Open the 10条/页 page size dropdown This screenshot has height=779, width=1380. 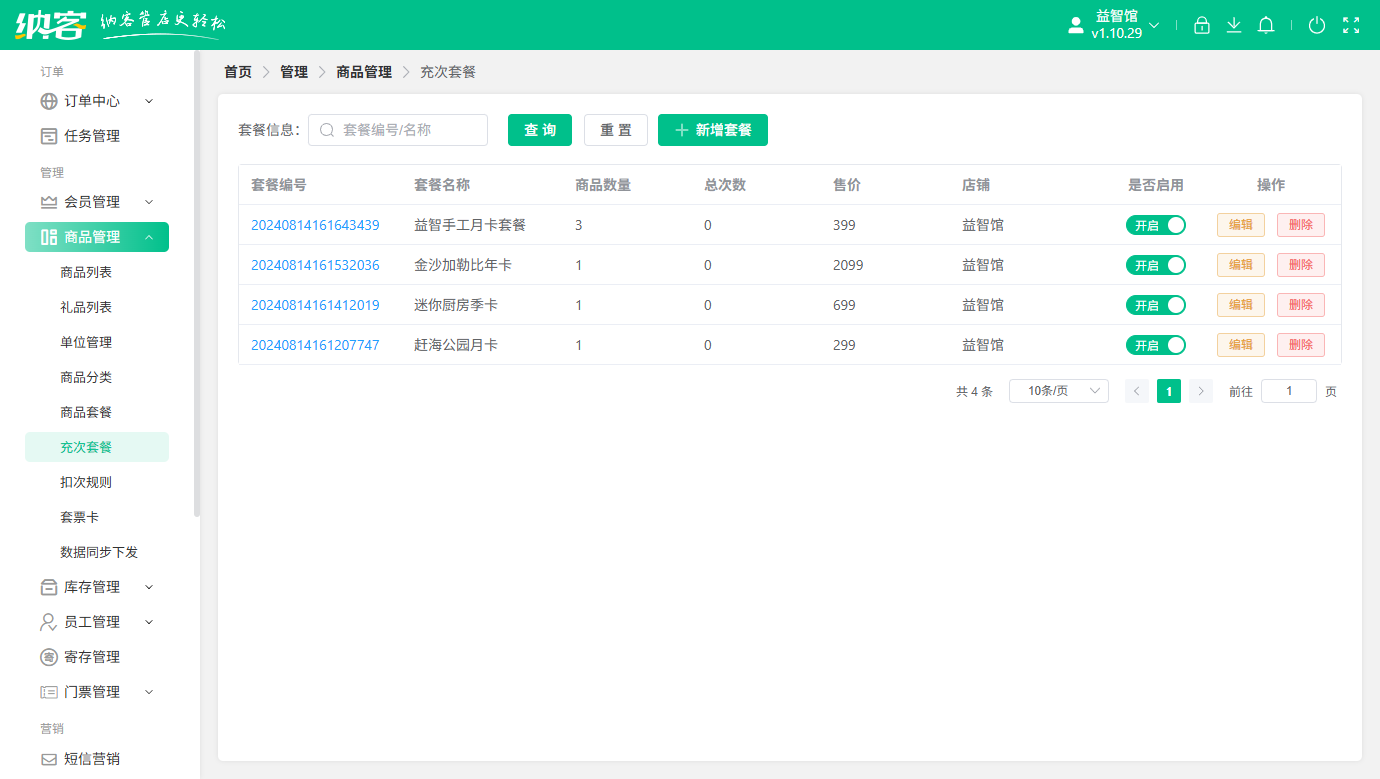1058,391
